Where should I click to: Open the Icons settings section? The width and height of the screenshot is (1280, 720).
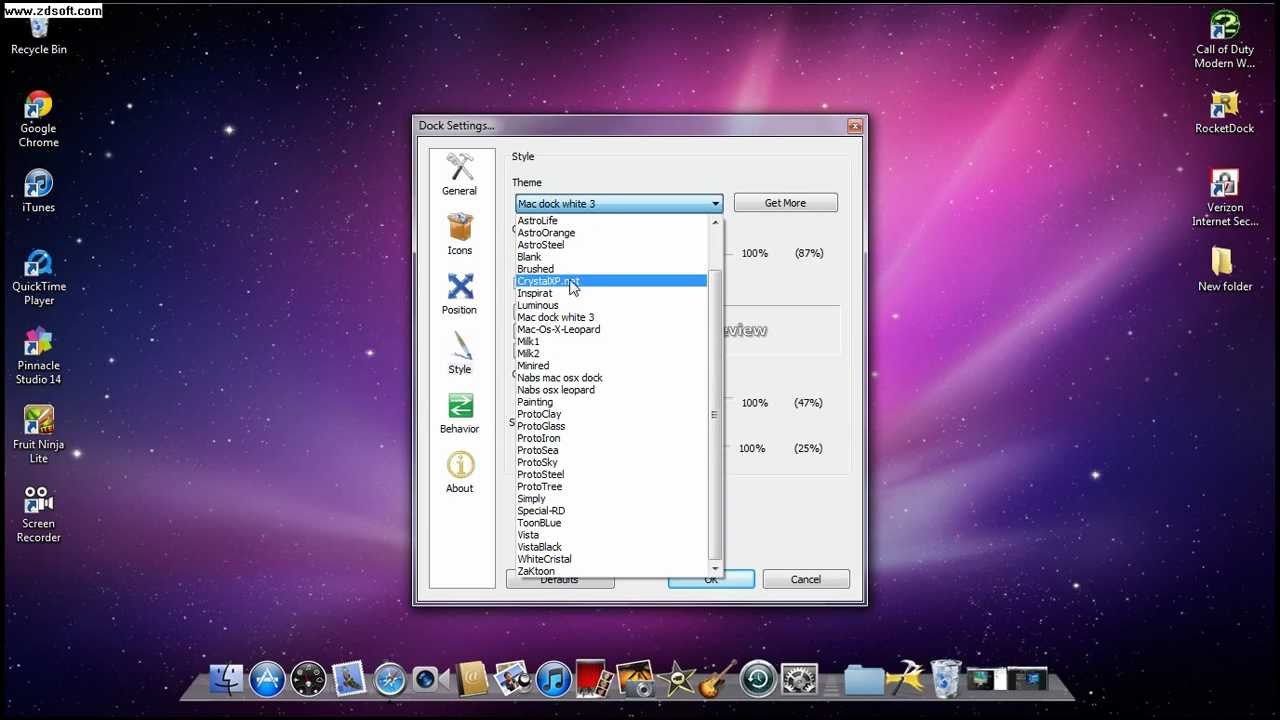(x=460, y=235)
